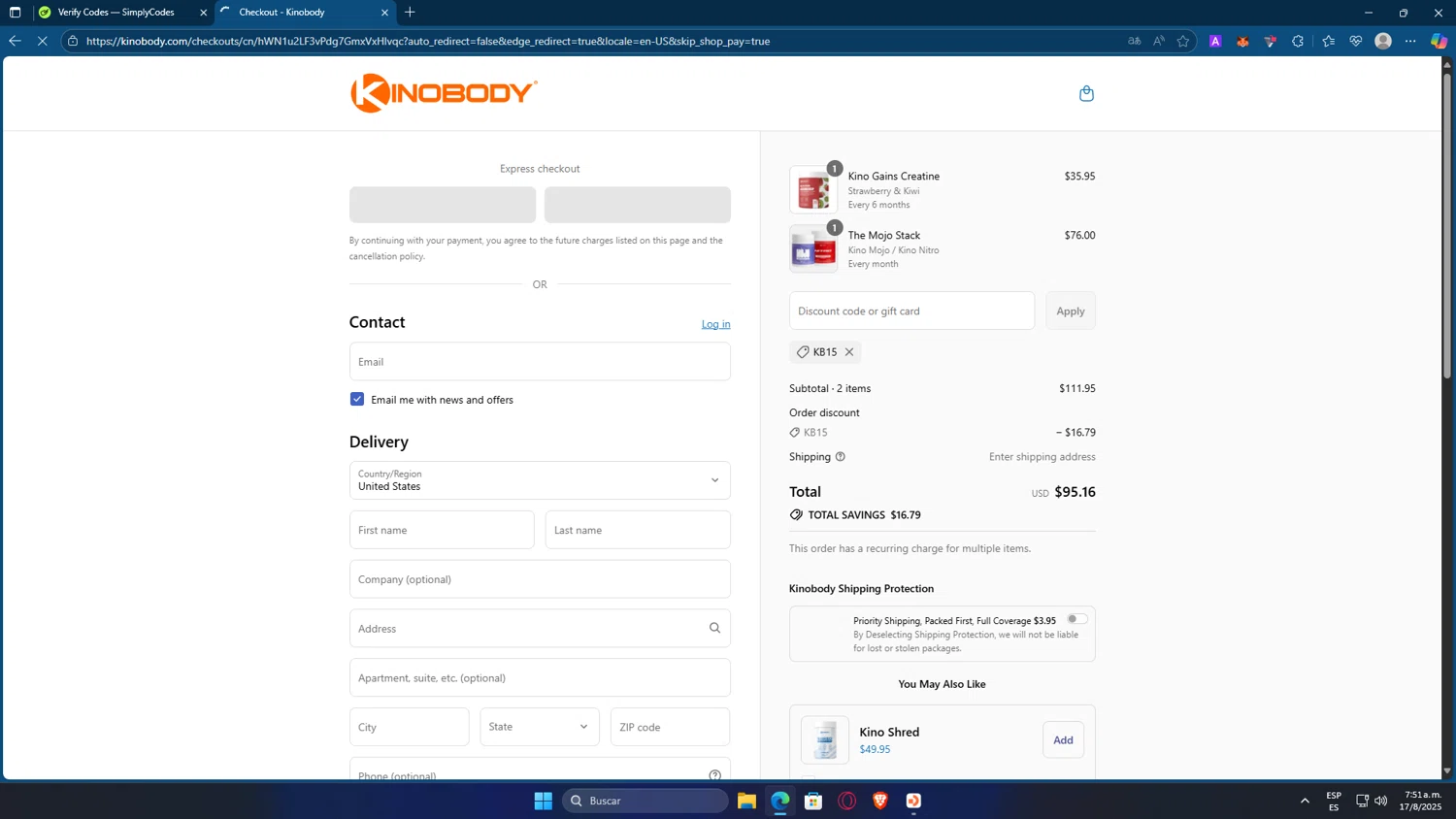The width and height of the screenshot is (1456, 819).
Task: Click Apply discount code button
Action: point(1071,311)
